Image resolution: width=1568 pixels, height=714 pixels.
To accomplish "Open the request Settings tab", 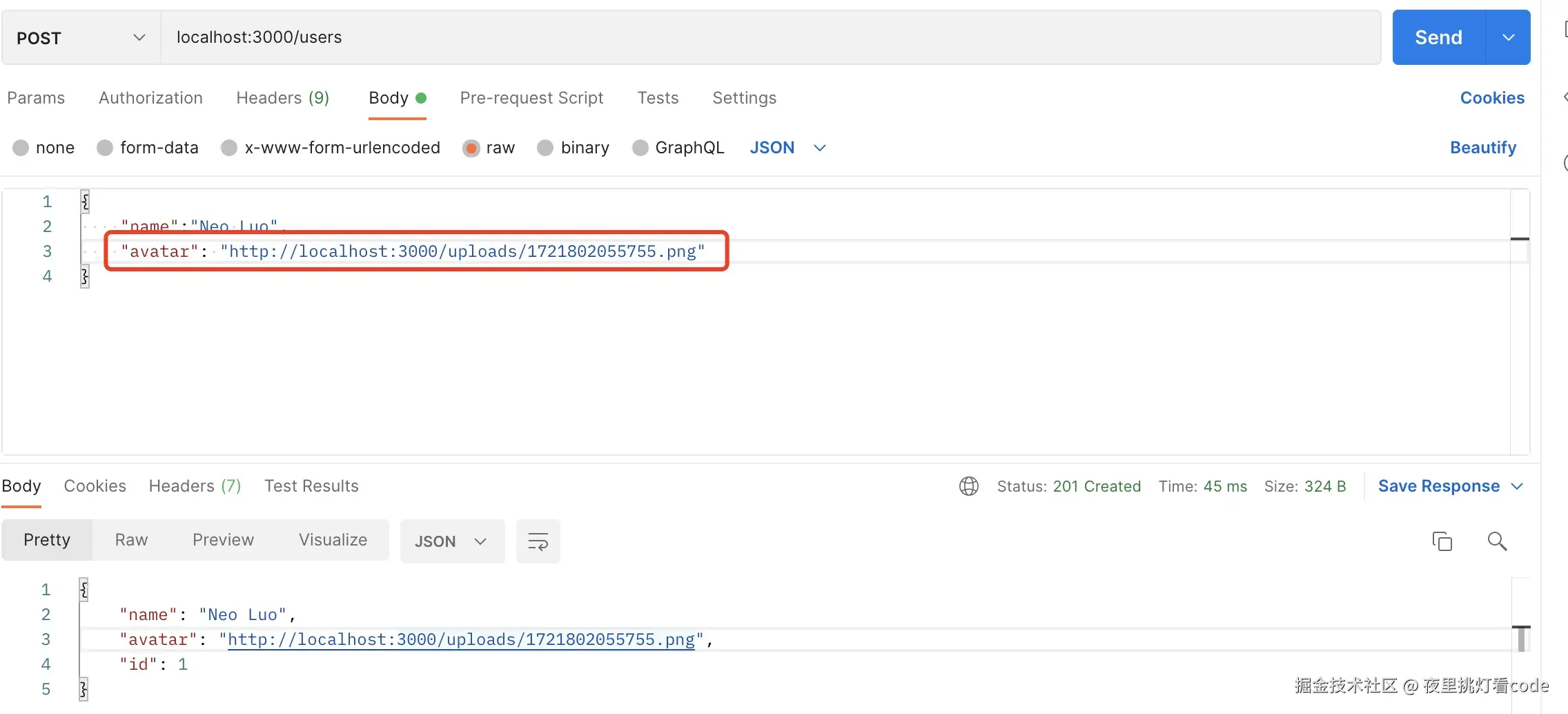I will (x=744, y=98).
